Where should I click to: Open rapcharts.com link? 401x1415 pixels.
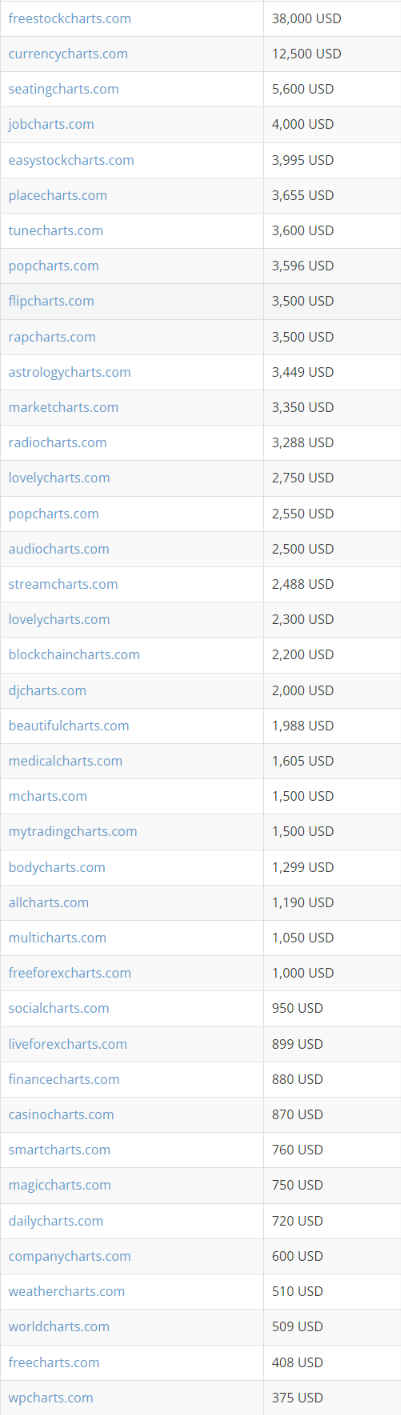coord(52,337)
